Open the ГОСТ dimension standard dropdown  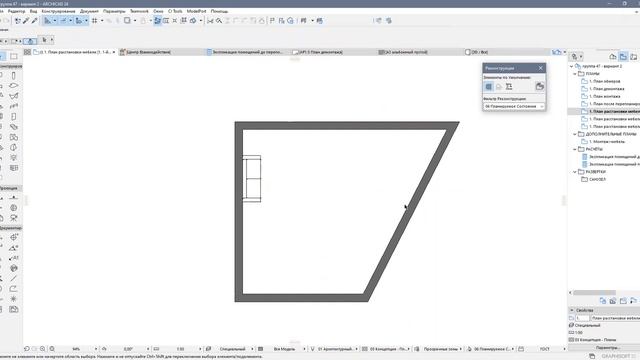click(x=564, y=349)
